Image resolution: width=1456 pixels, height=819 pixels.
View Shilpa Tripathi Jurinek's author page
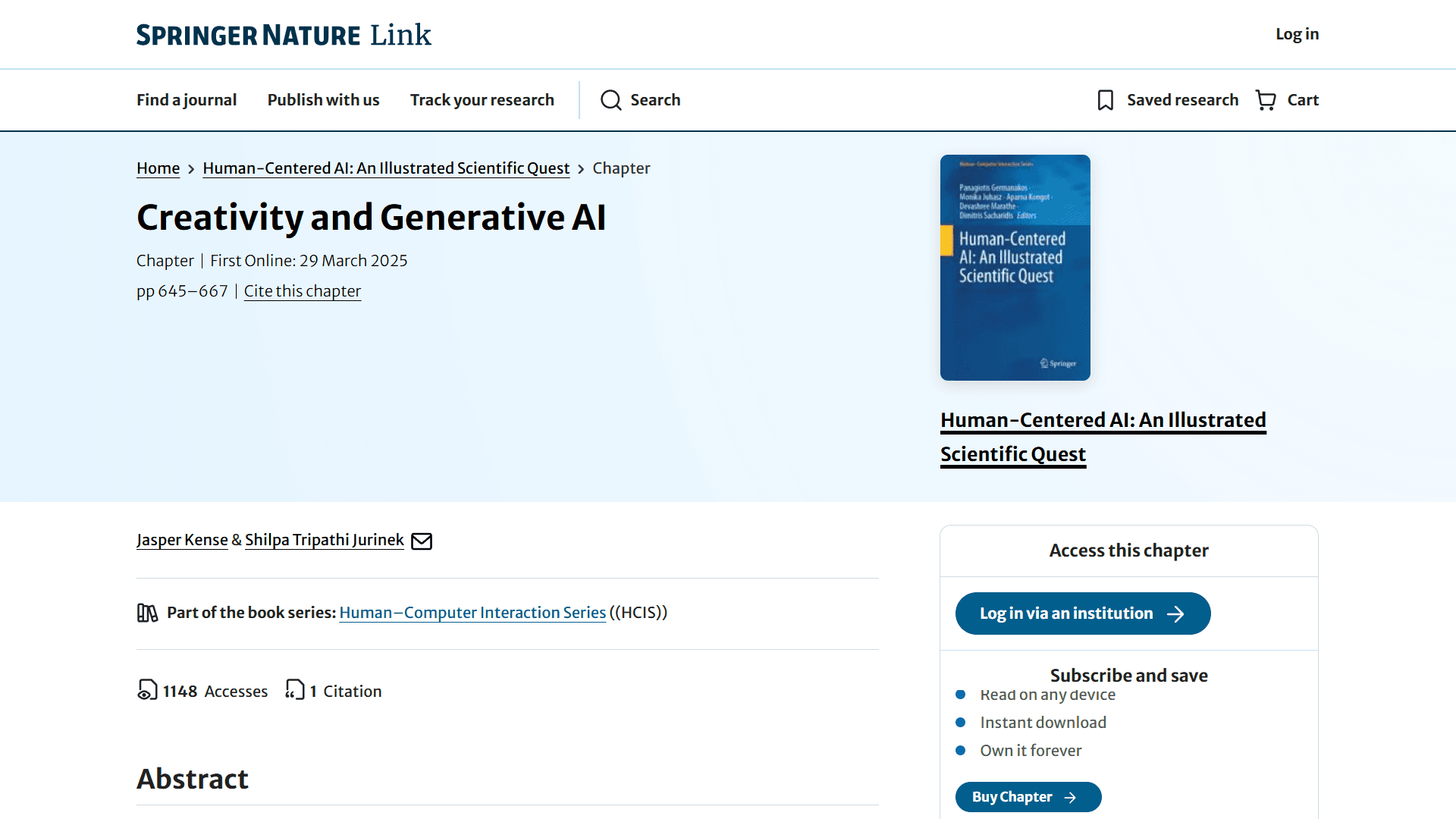click(324, 540)
